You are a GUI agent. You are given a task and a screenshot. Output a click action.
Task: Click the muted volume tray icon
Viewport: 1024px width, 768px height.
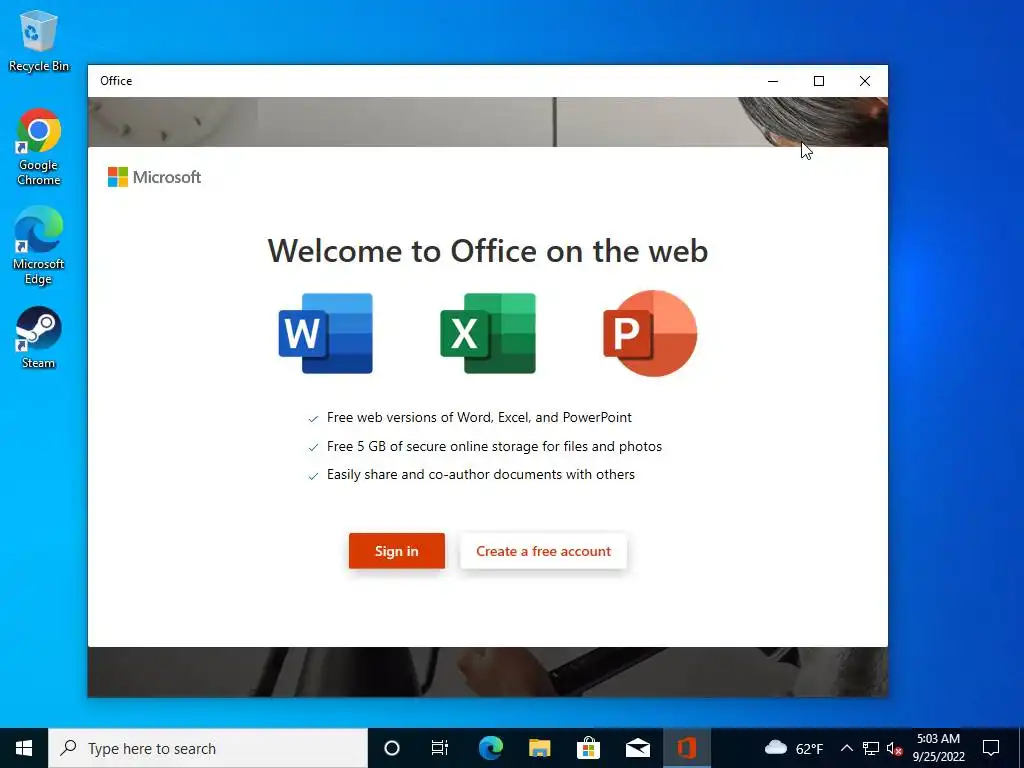[895, 748]
